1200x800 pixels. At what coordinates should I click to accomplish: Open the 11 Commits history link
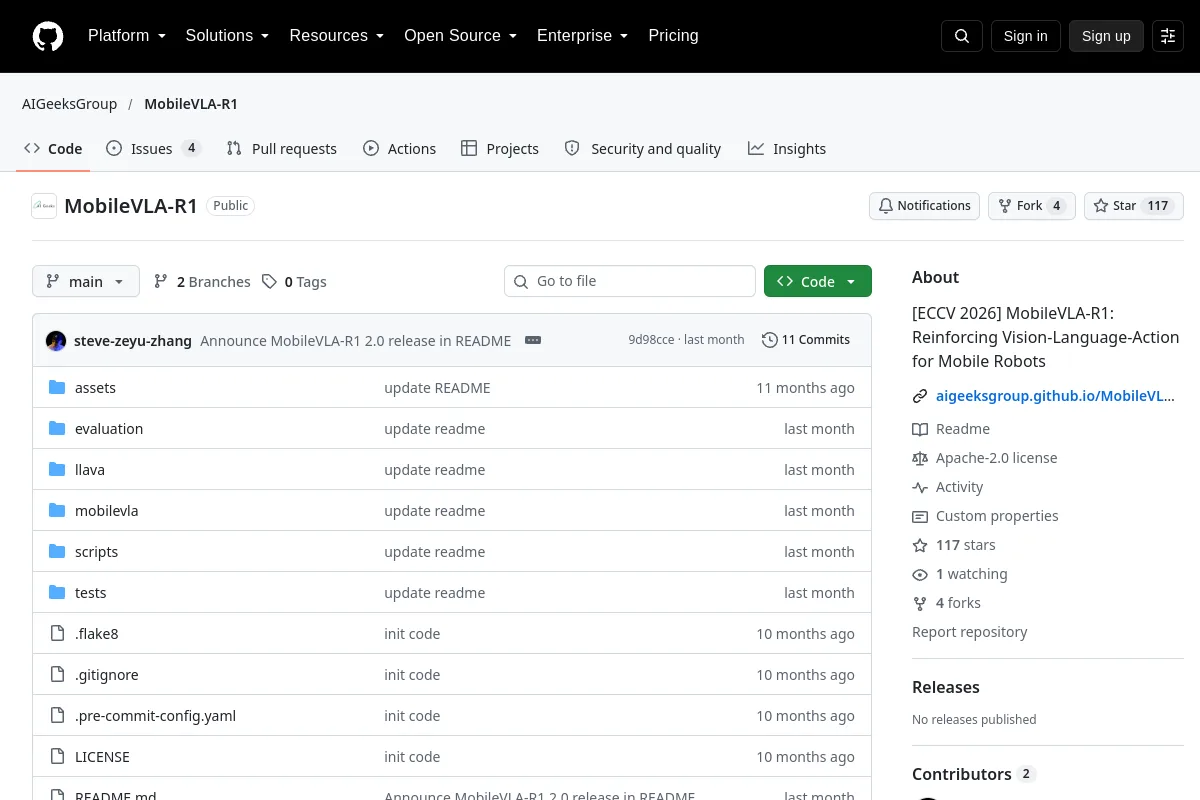806,340
